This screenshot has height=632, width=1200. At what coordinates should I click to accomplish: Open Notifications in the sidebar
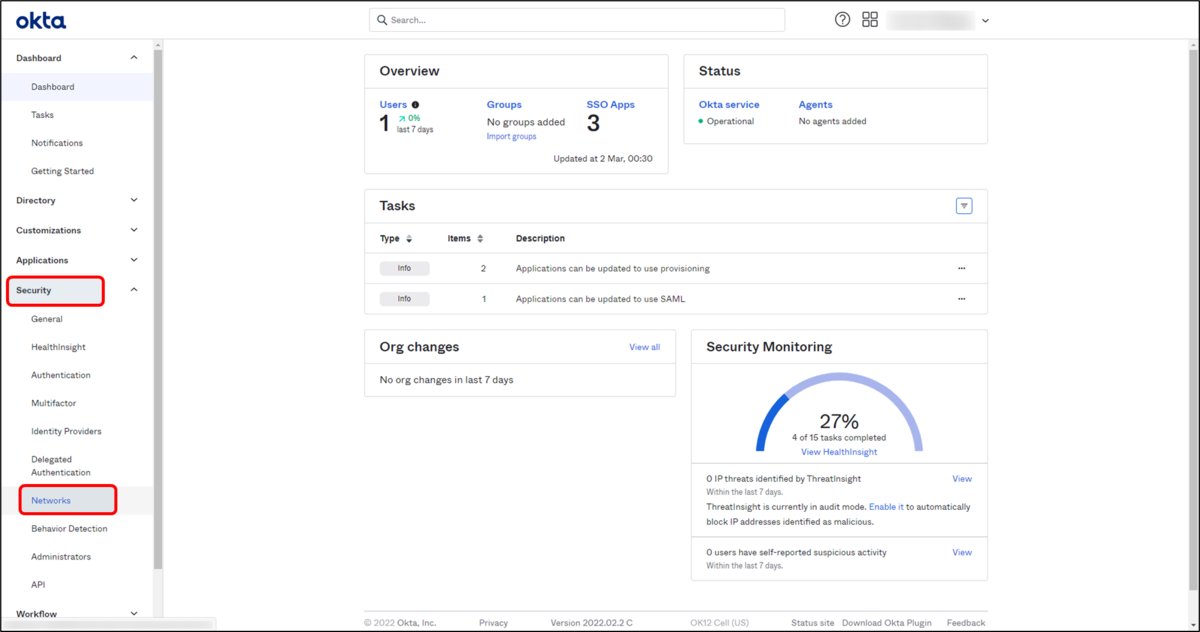click(x=57, y=143)
